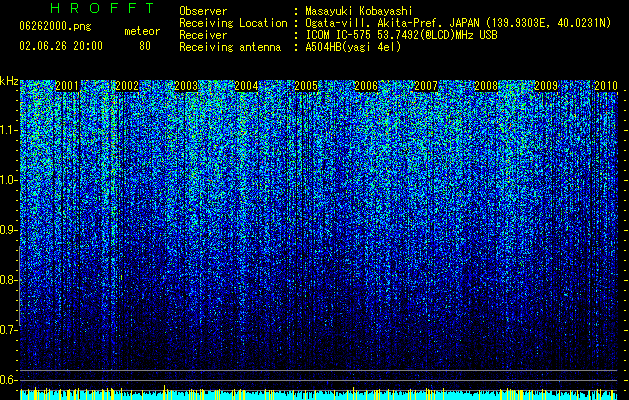Click the 2004 time marker
Viewport: 629px width, 400px height.
(x=246, y=86)
